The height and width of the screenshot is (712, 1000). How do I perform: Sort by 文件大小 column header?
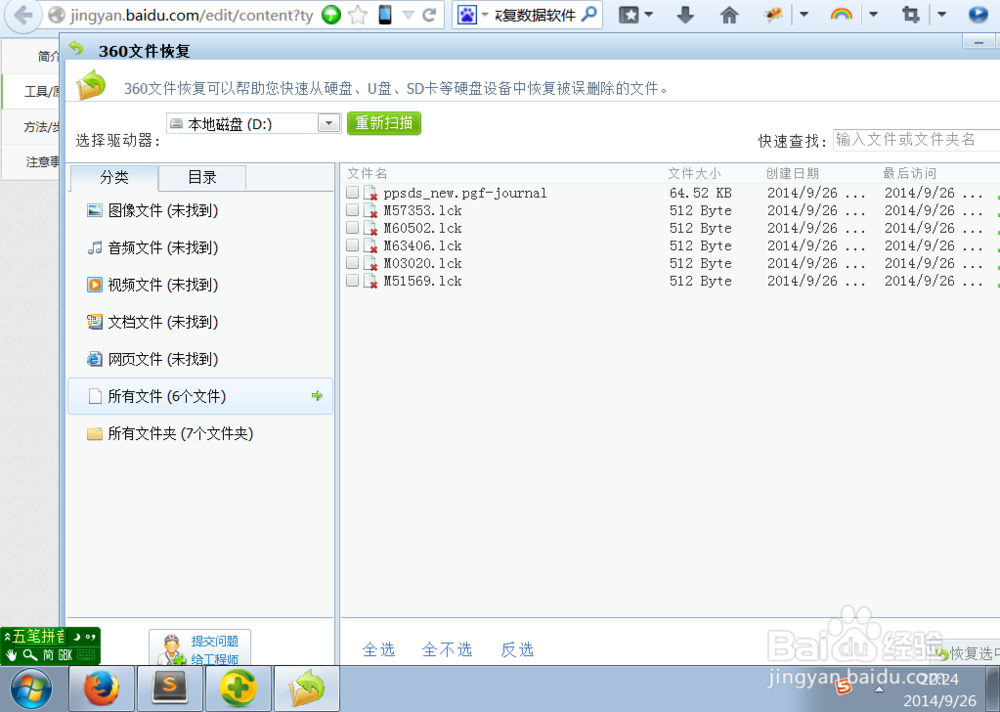pyautogui.click(x=694, y=174)
